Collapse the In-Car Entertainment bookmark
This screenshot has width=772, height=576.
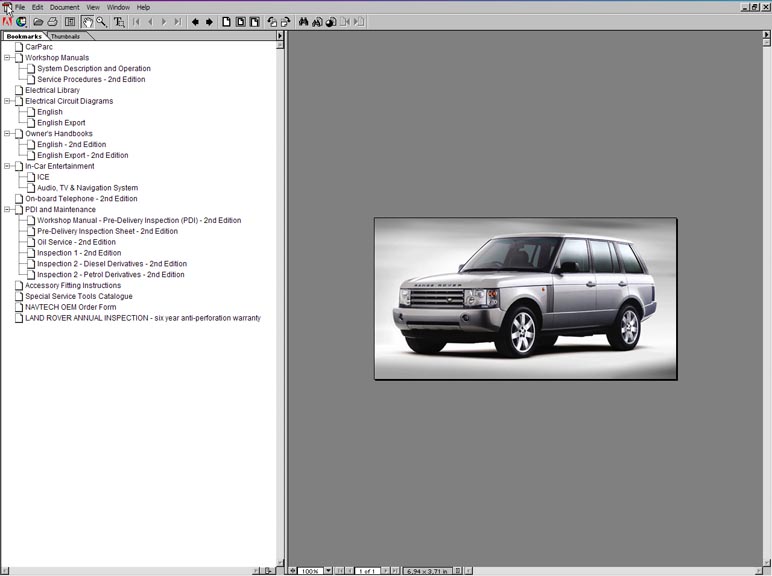(x=7, y=167)
